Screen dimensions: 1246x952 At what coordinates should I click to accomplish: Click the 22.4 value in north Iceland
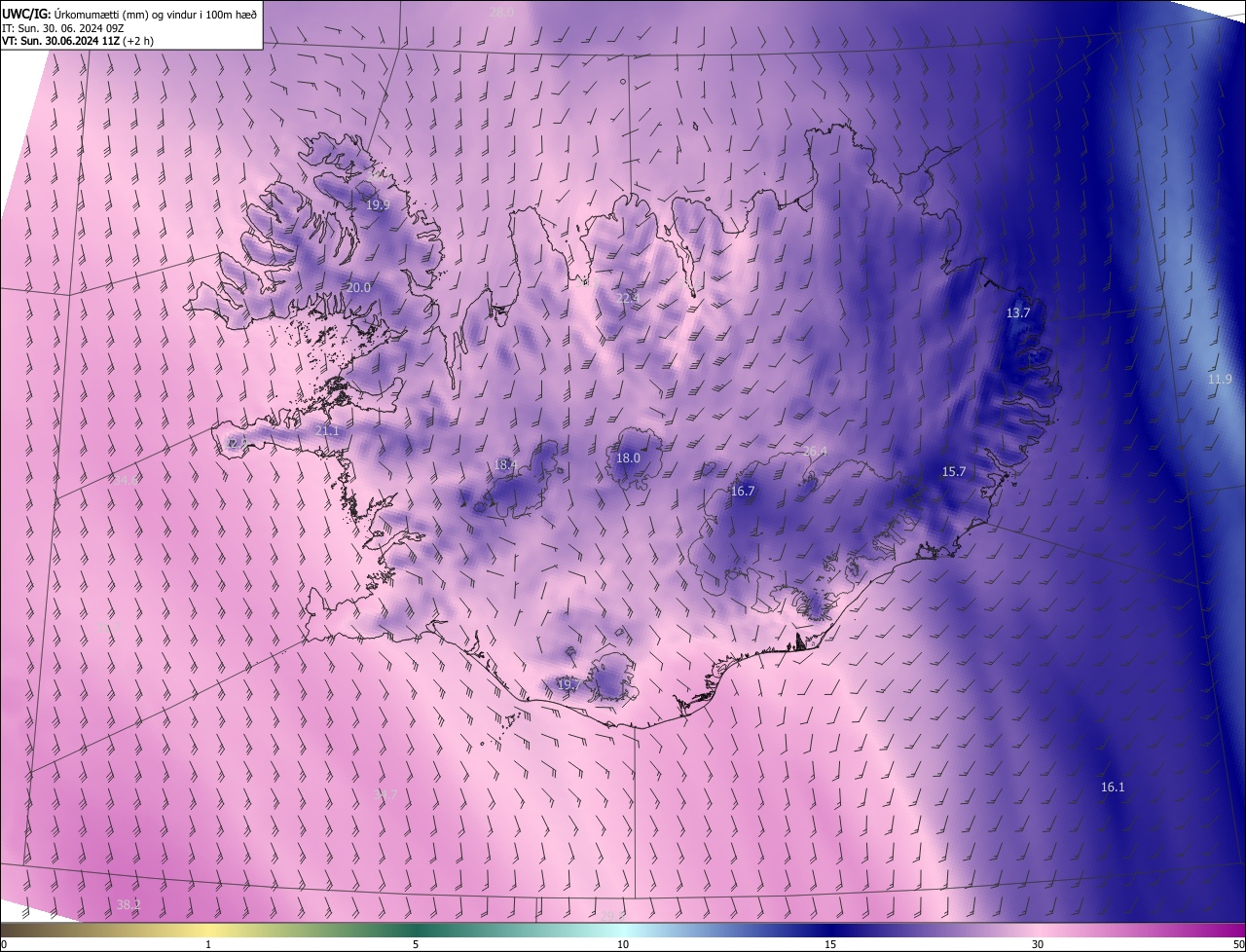[x=628, y=298]
